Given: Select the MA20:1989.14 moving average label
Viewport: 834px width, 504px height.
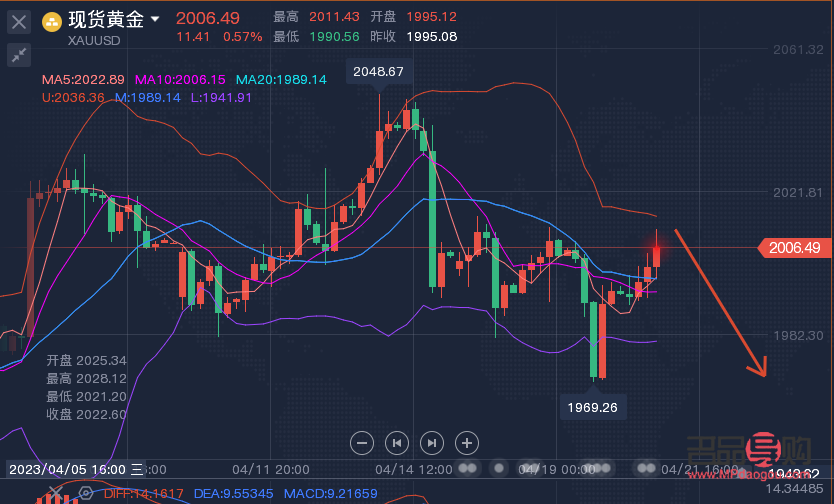Looking at the screenshot, I should pyautogui.click(x=281, y=79).
